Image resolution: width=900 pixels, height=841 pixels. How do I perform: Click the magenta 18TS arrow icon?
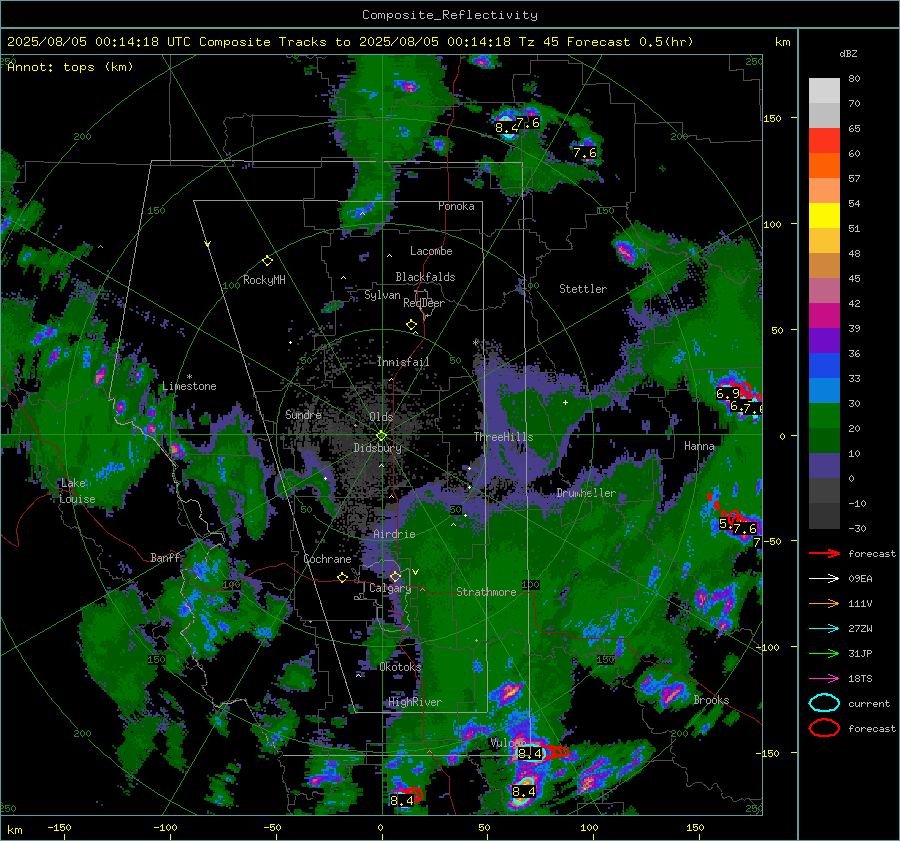[x=824, y=679]
